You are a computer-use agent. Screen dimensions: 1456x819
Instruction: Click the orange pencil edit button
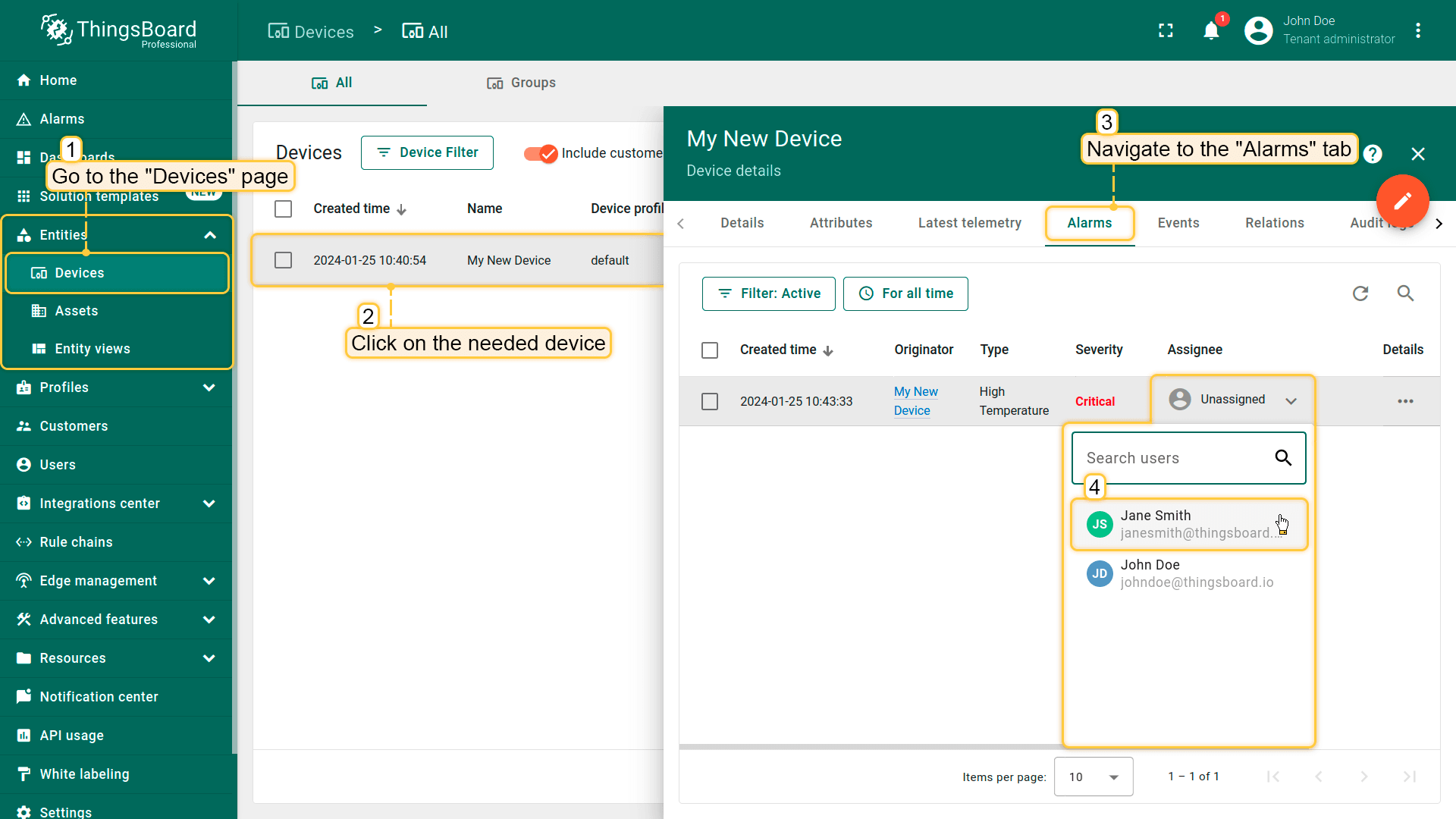pyautogui.click(x=1402, y=201)
